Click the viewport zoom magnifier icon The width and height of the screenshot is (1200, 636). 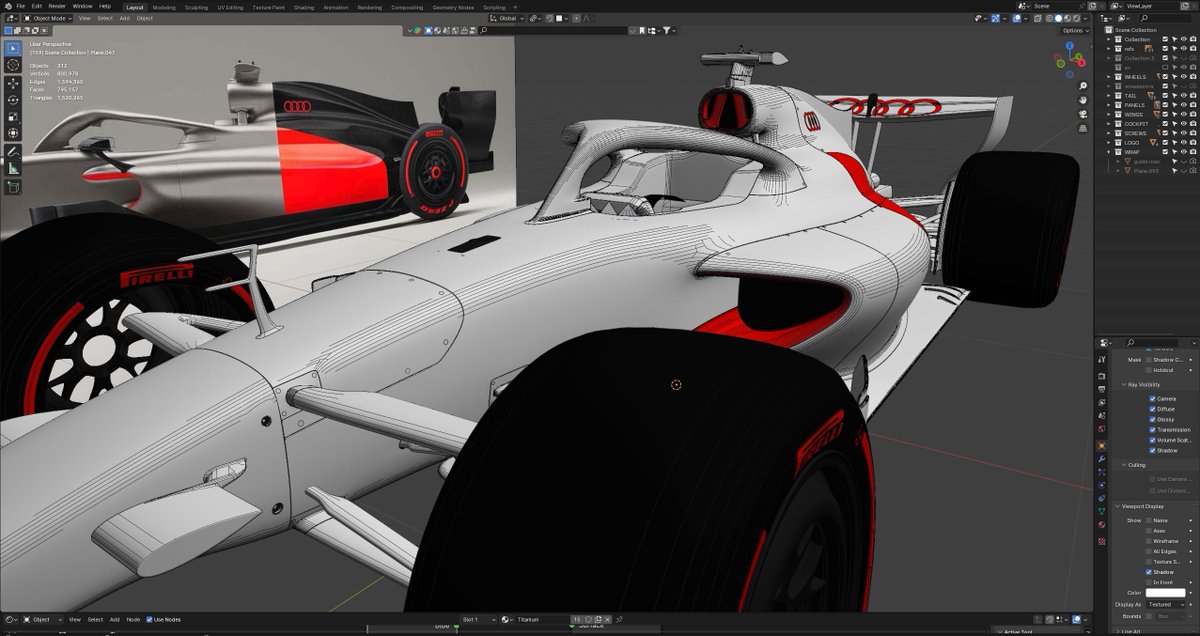coord(1083,85)
